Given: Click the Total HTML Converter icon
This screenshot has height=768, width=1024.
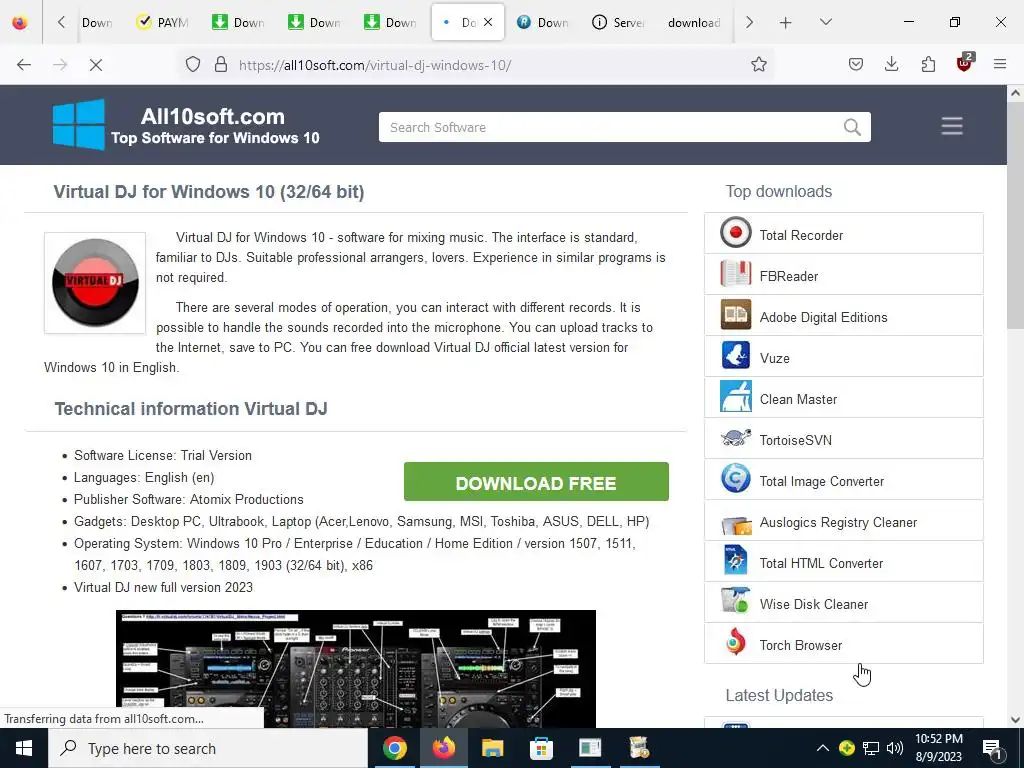Looking at the screenshot, I should (735, 562).
